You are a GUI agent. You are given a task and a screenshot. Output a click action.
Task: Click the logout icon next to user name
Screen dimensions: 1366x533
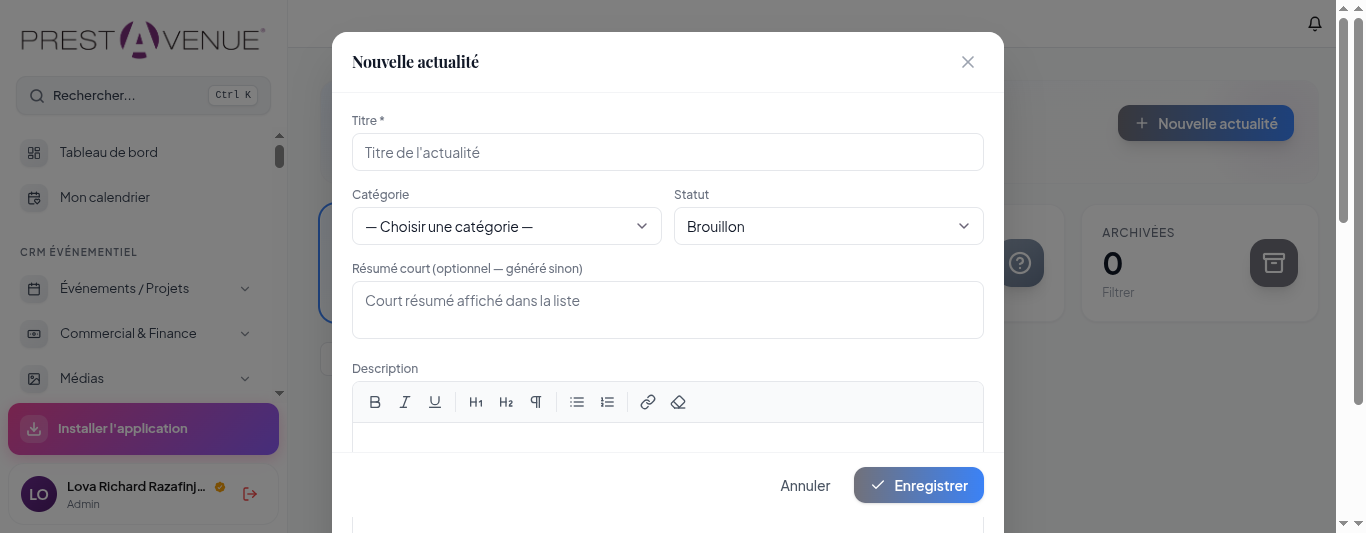(250, 493)
